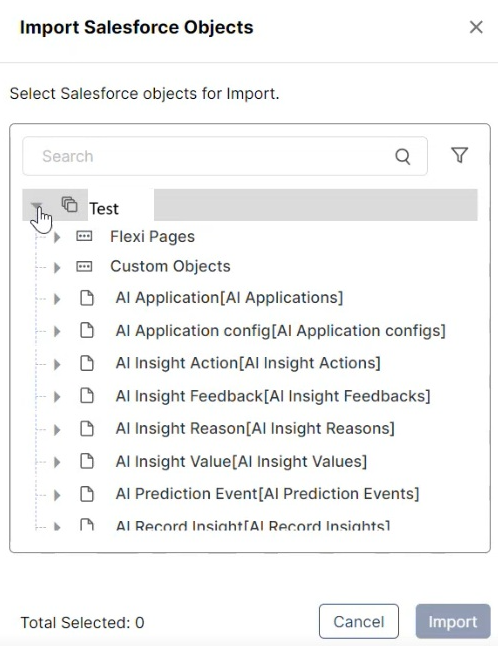This screenshot has height=646, width=498.
Task: Click the Cancel button
Action: 359,621
